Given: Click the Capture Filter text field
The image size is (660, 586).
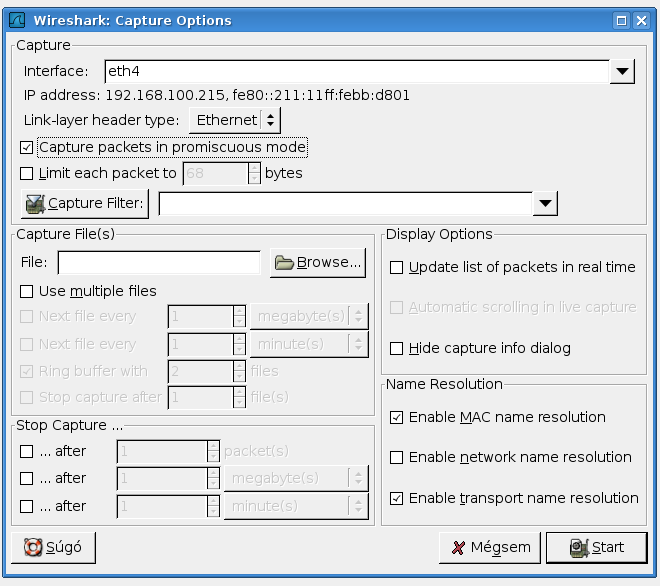Looking at the screenshot, I should click(x=346, y=204).
